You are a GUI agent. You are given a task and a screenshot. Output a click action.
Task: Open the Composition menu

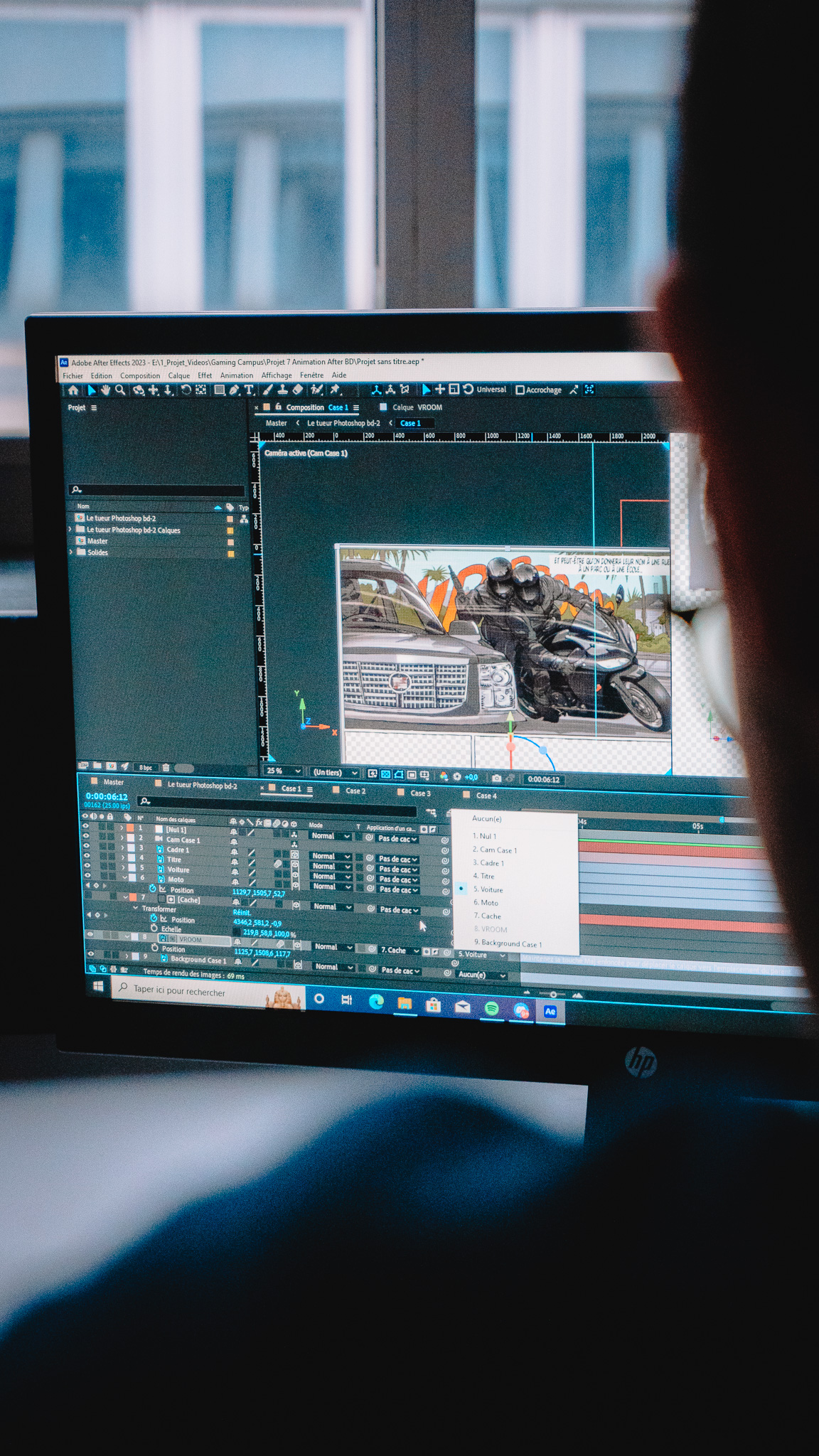coord(140,375)
